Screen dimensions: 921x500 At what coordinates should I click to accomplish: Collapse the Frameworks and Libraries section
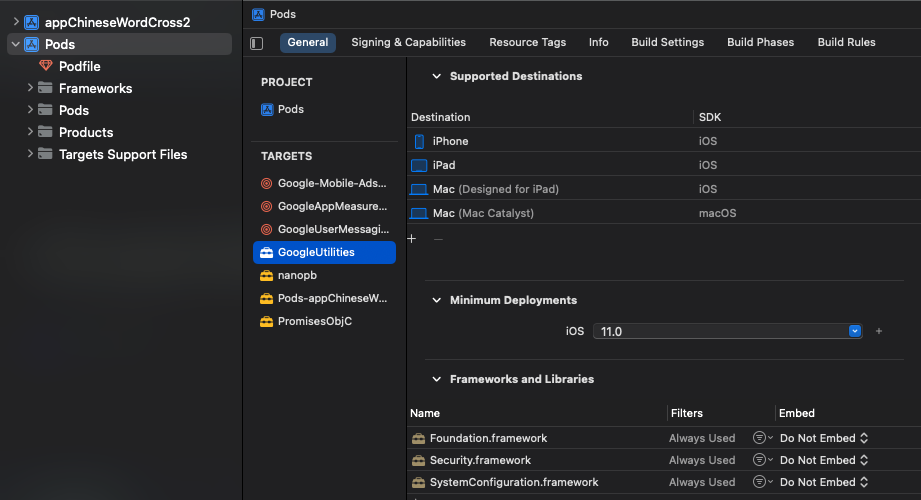pyautogui.click(x=436, y=379)
